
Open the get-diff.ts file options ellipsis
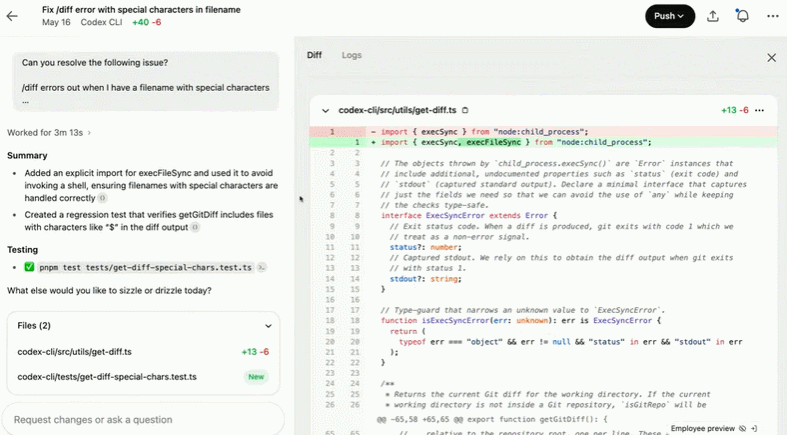coord(759,110)
